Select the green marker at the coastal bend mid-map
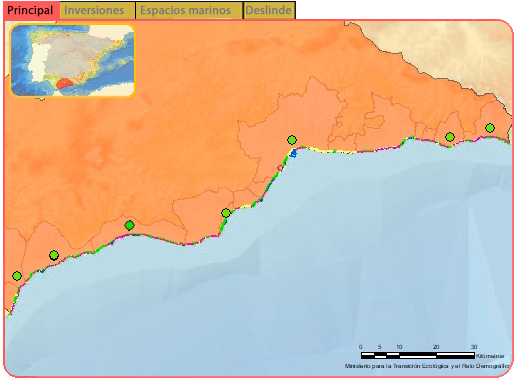This screenshot has width=515, height=381. coord(226,213)
